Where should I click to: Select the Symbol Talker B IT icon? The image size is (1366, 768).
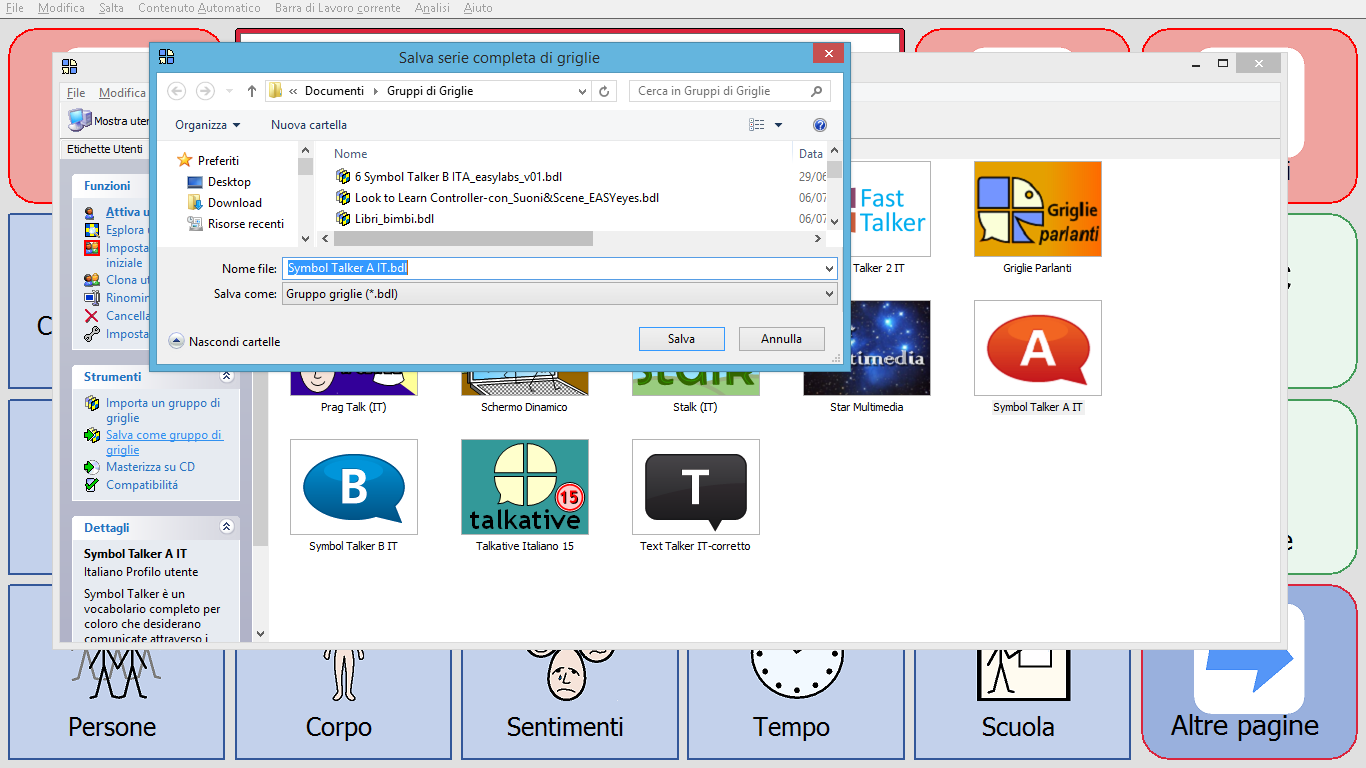click(x=354, y=487)
